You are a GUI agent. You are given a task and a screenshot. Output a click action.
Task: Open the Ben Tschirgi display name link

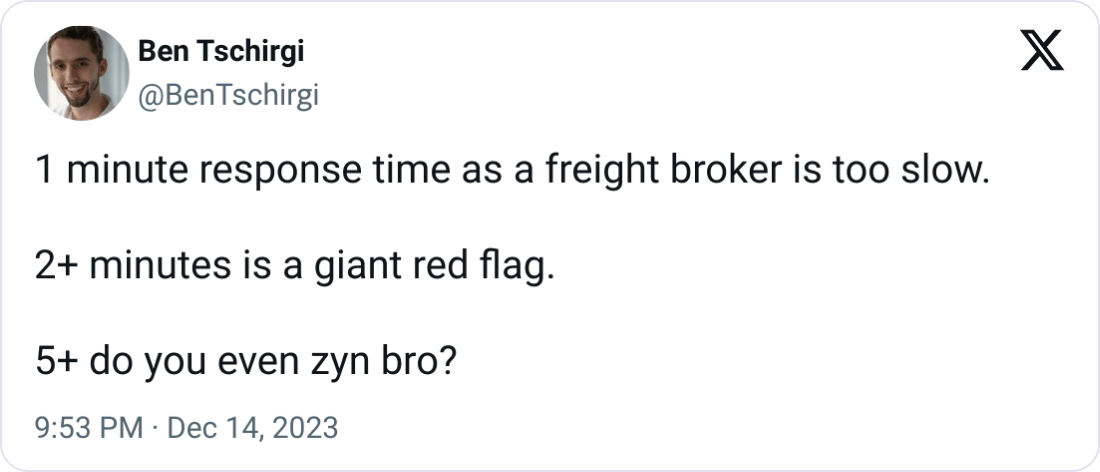click(221, 51)
